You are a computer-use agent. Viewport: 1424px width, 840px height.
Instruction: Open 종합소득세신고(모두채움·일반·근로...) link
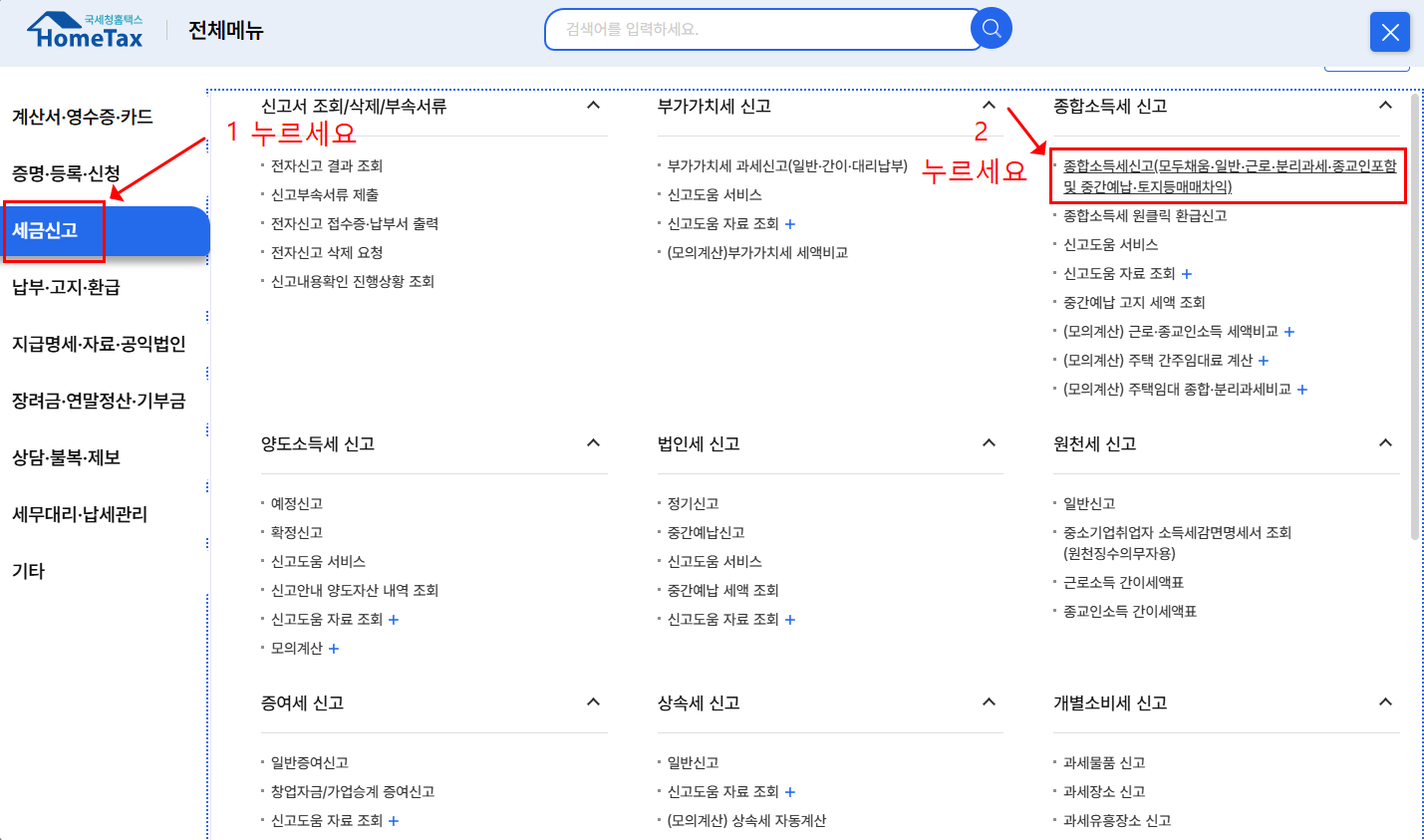[x=1230, y=176]
